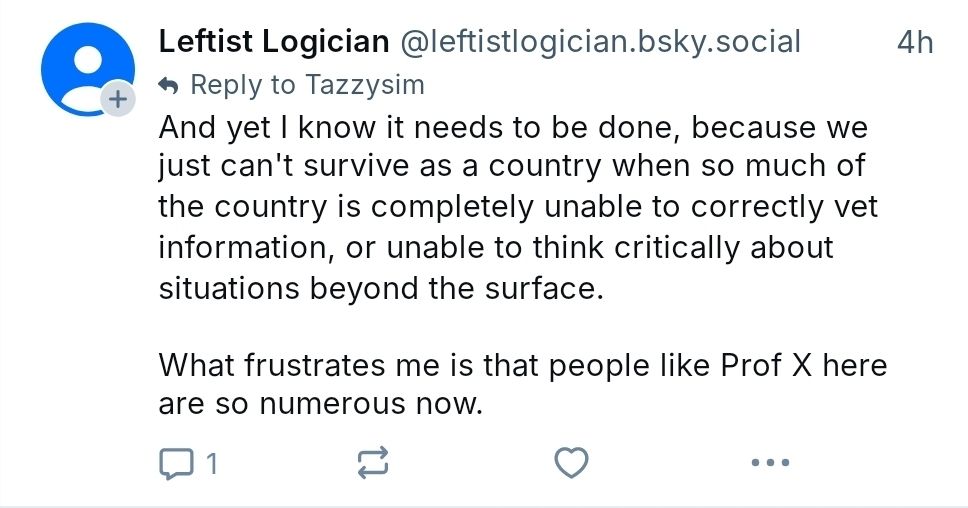Viewport: 968px width, 508px height.
Task: Like the post with the heart icon
Action: pyautogui.click(x=571, y=463)
